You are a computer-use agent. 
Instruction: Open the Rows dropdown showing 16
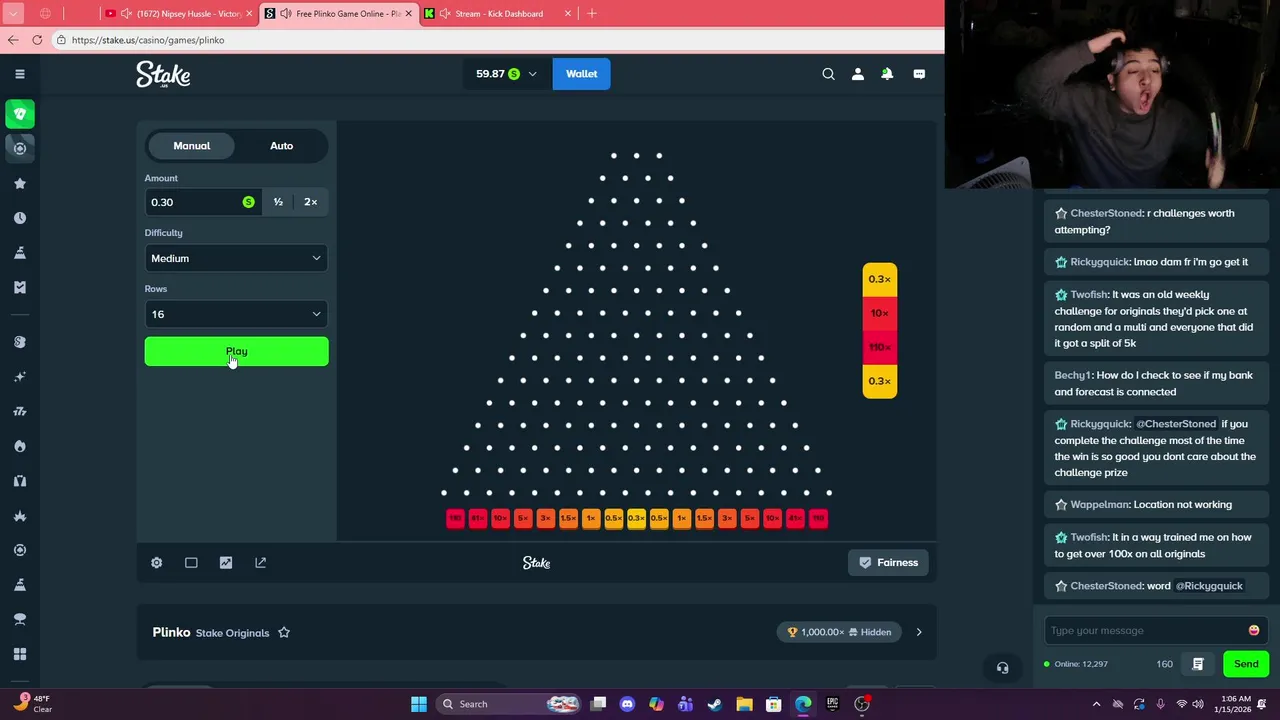point(236,314)
